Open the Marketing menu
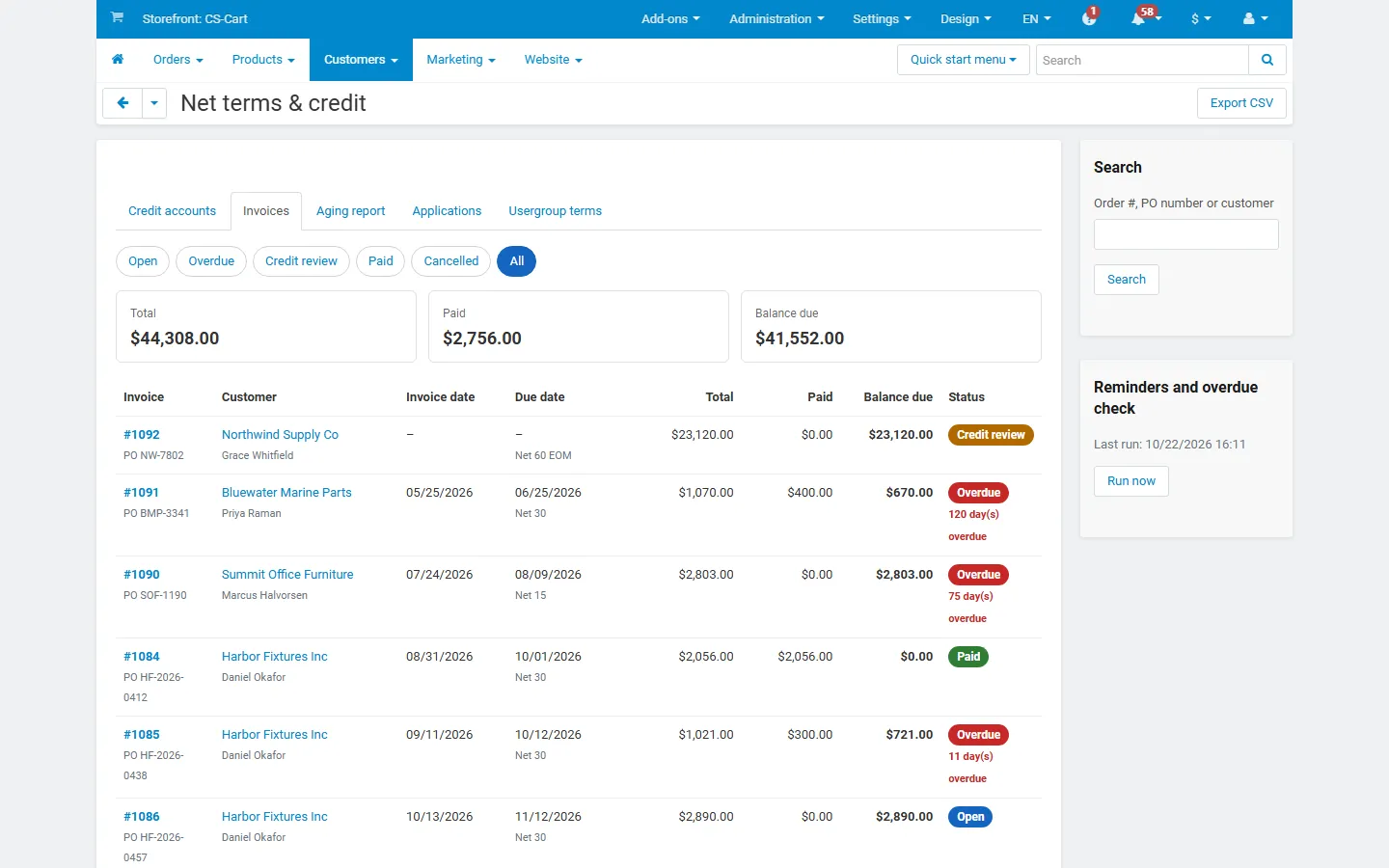This screenshot has width=1389, height=868. tap(461, 60)
